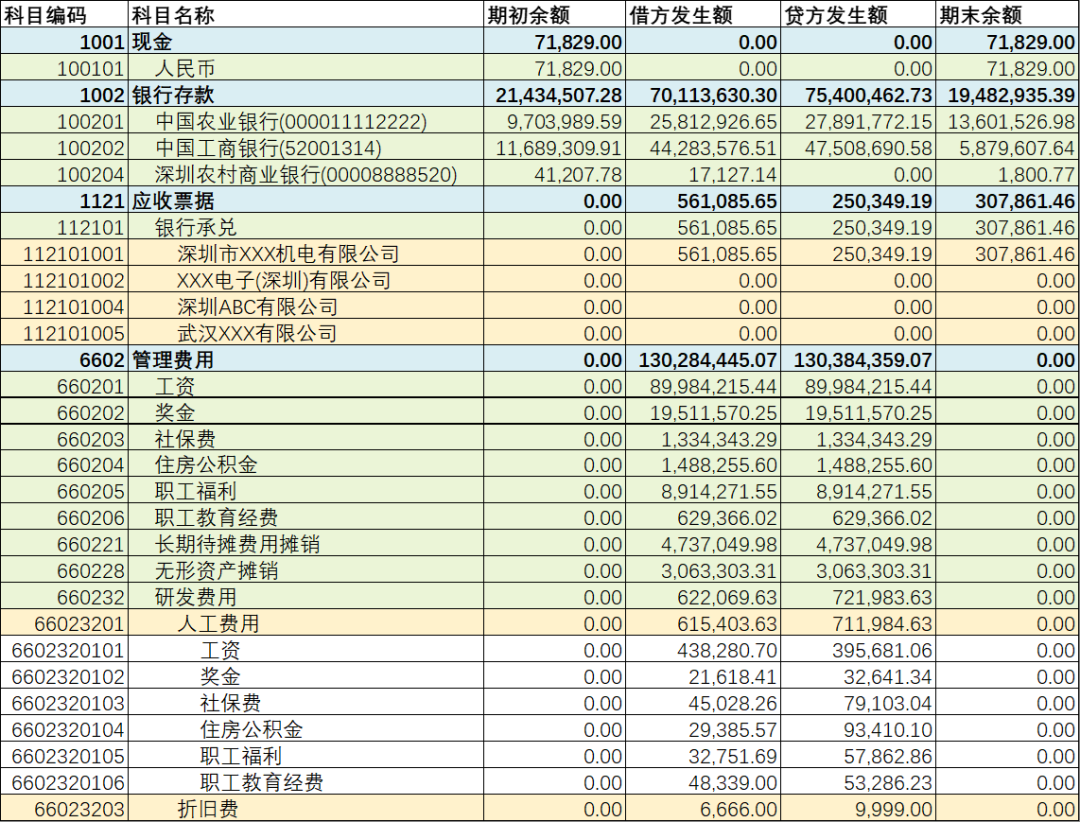Image resolution: width=1080 pixels, height=822 pixels.
Task: Select the 武汉XXX有限公司 cell
Action: coord(306,333)
